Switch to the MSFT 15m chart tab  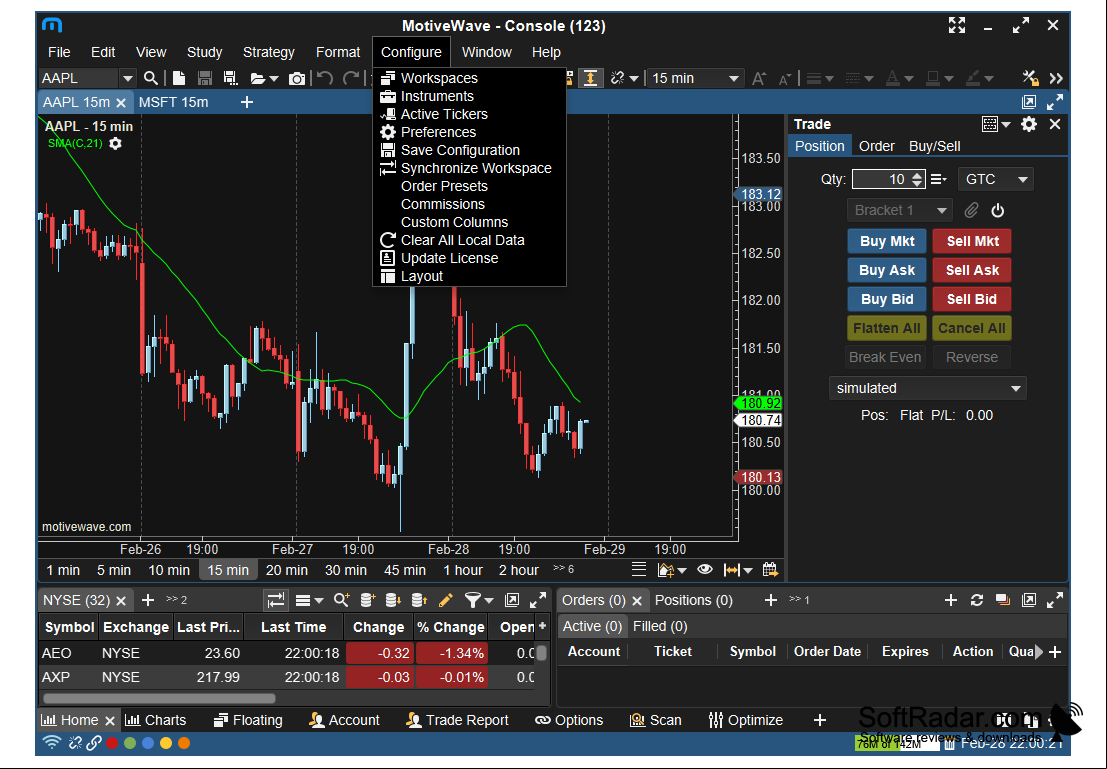click(174, 102)
